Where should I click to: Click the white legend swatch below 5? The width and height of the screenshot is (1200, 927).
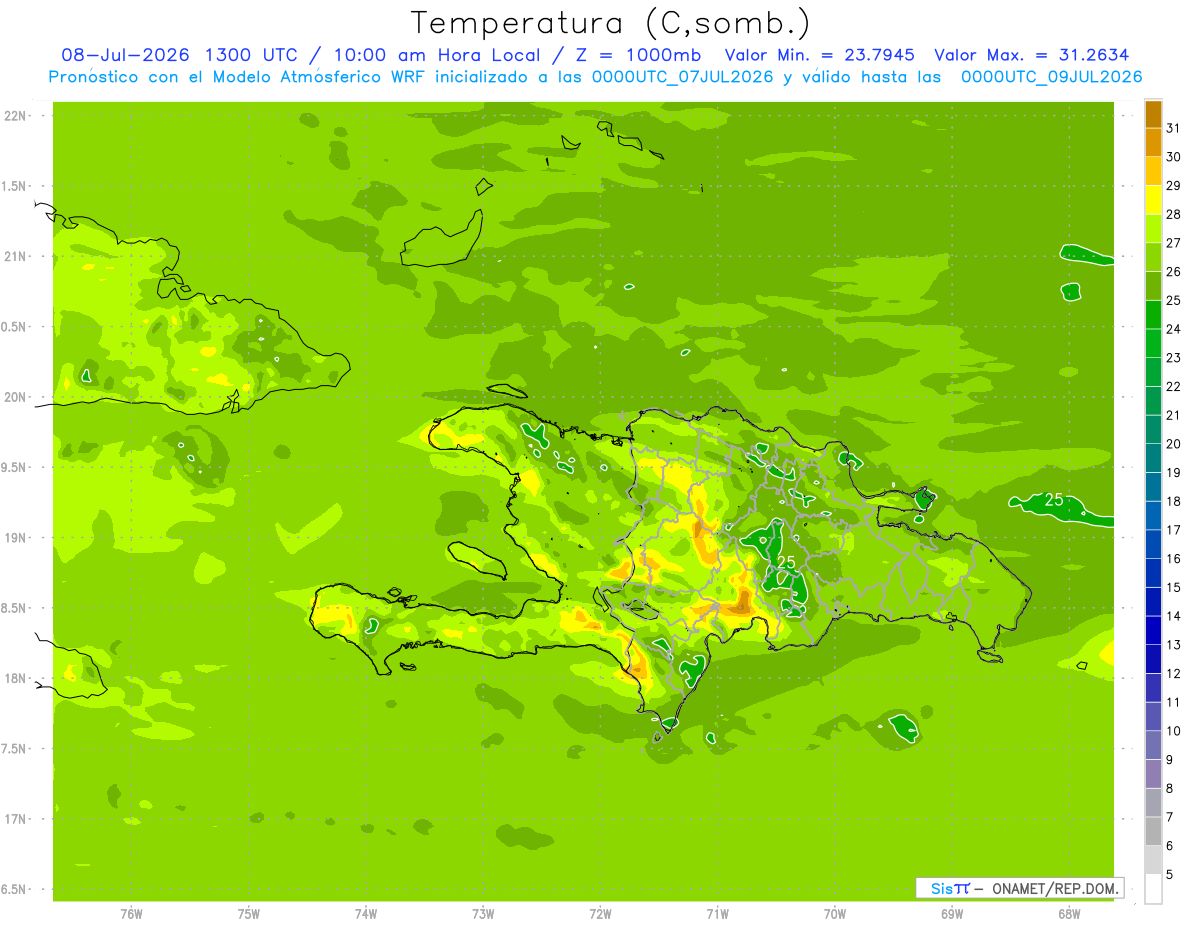coord(1153,889)
